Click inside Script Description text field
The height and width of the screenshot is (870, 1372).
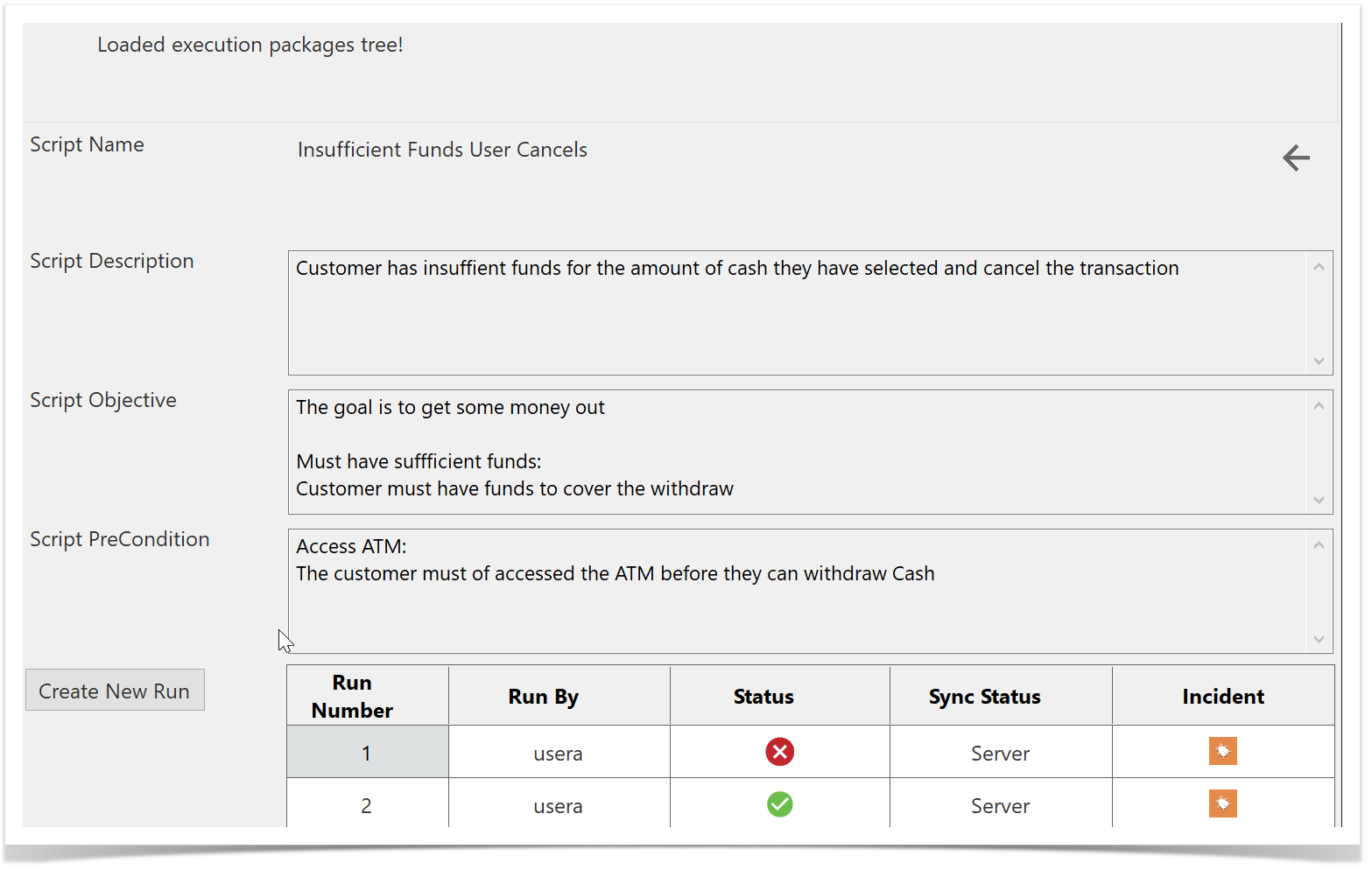(x=797, y=313)
